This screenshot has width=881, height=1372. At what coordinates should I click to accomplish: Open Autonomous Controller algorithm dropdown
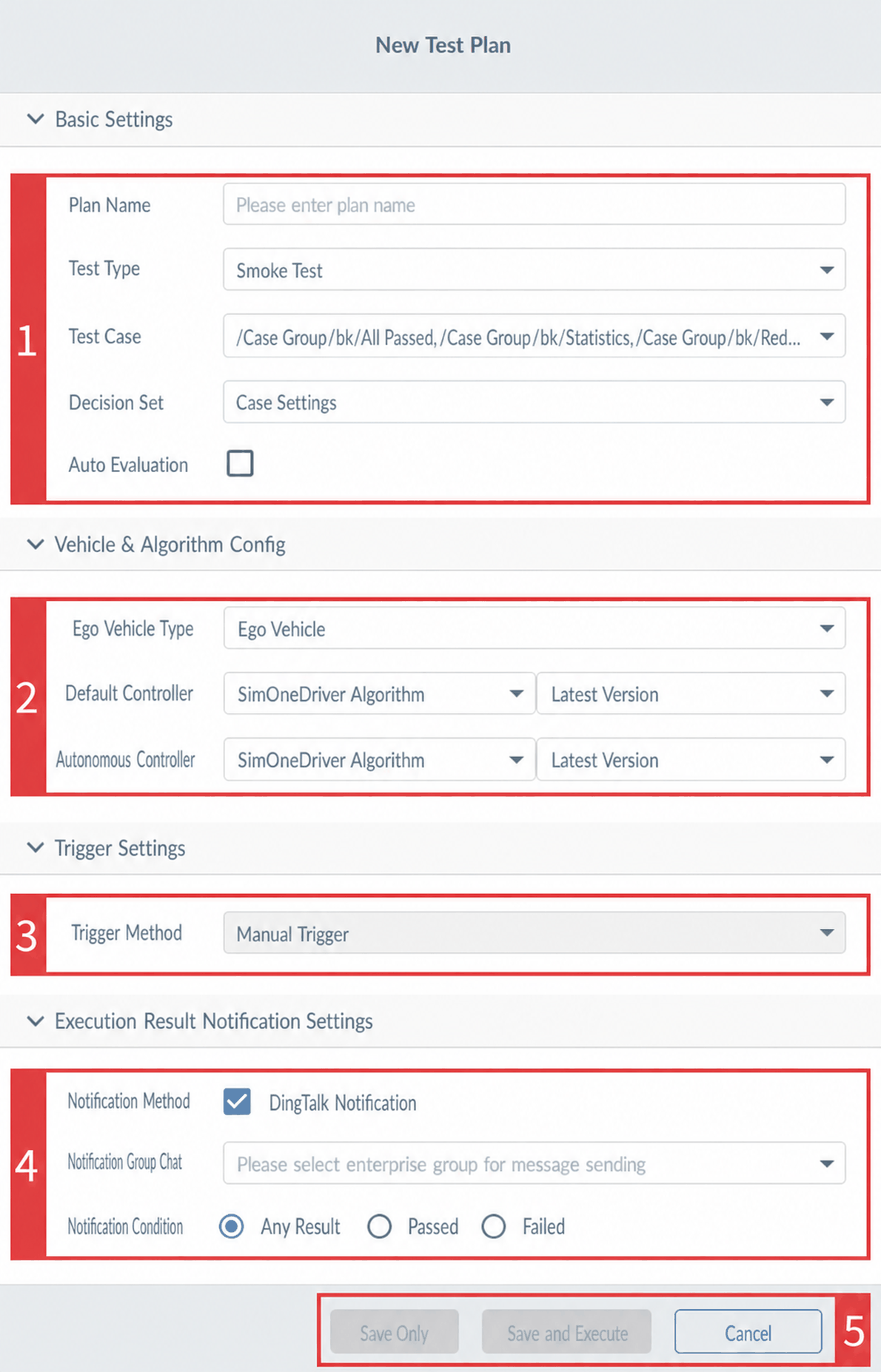tap(379, 760)
